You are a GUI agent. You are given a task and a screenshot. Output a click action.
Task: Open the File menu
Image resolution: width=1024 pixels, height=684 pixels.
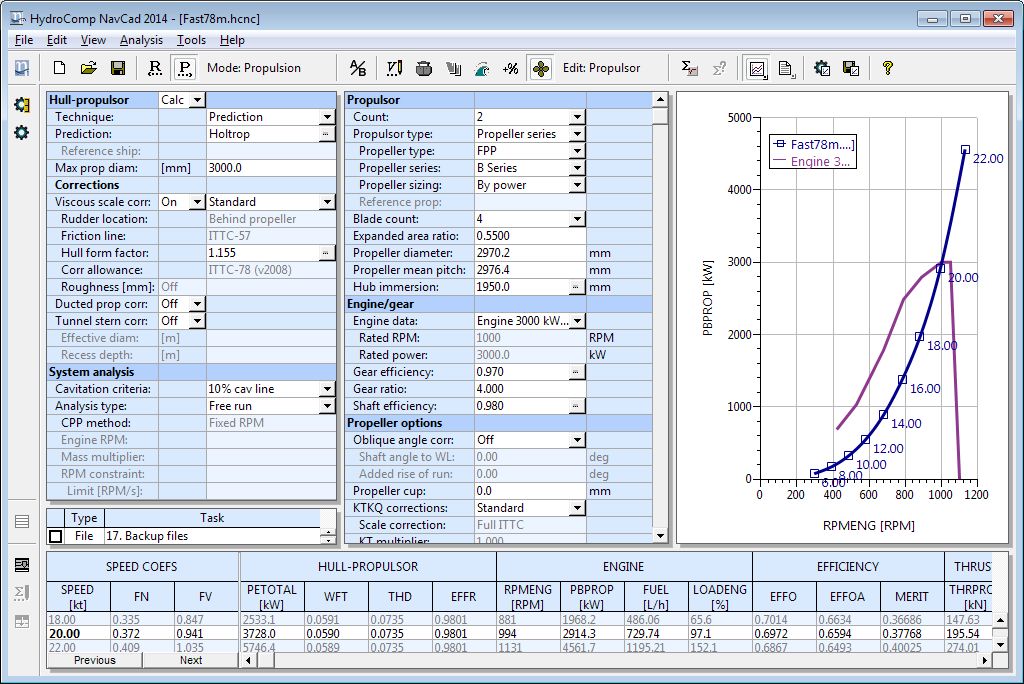[x=24, y=40]
